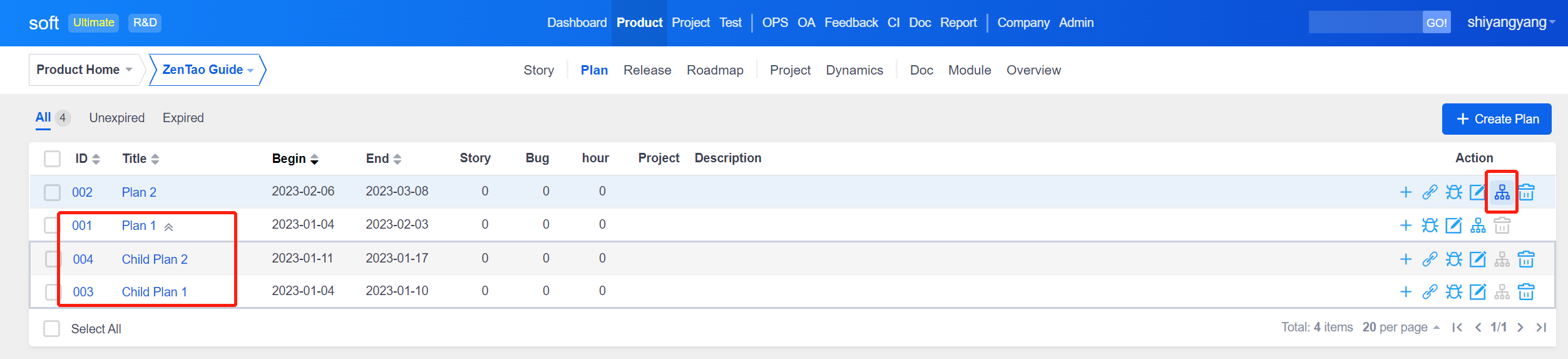The height and width of the screenshot is (359, 1568).
Task: Delete Plan 2 using trash icon
Action: tap(1526, 192)
